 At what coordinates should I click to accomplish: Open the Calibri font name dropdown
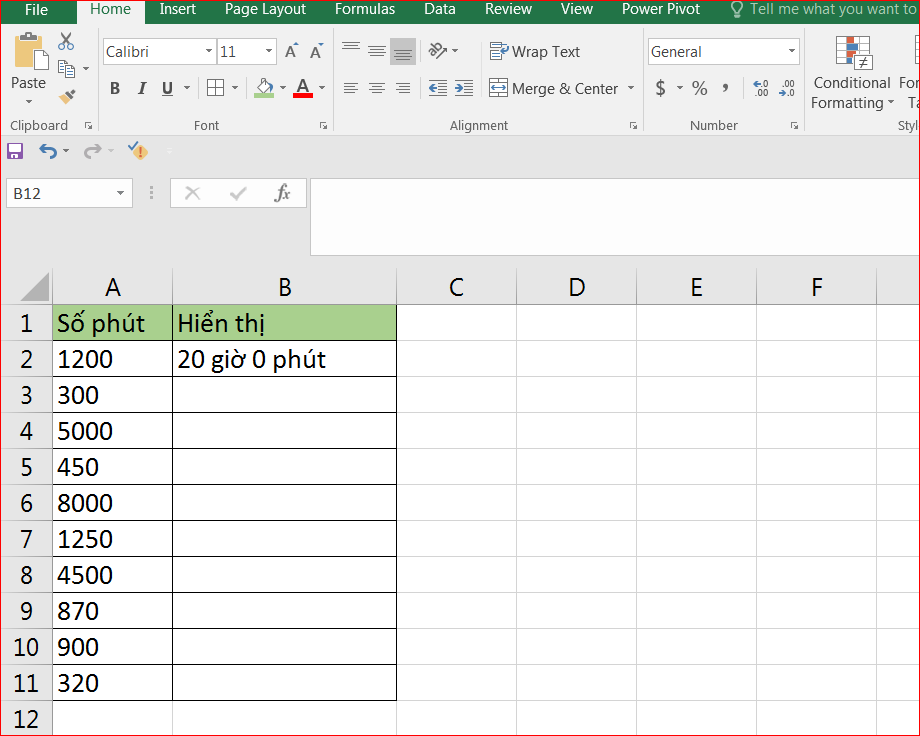[x=209, y=51]
